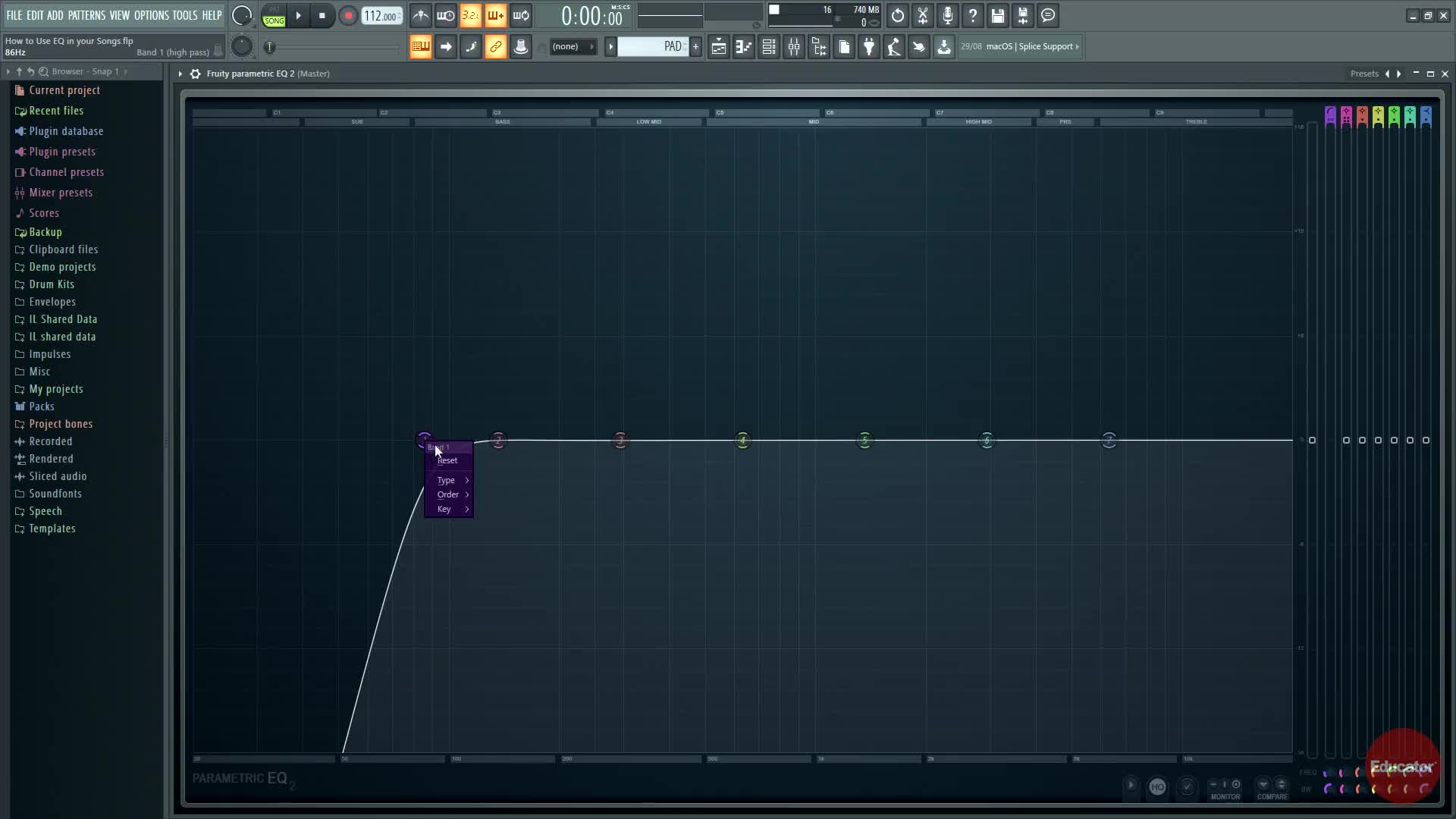Select Reset in the band context menu

[447, 460]
